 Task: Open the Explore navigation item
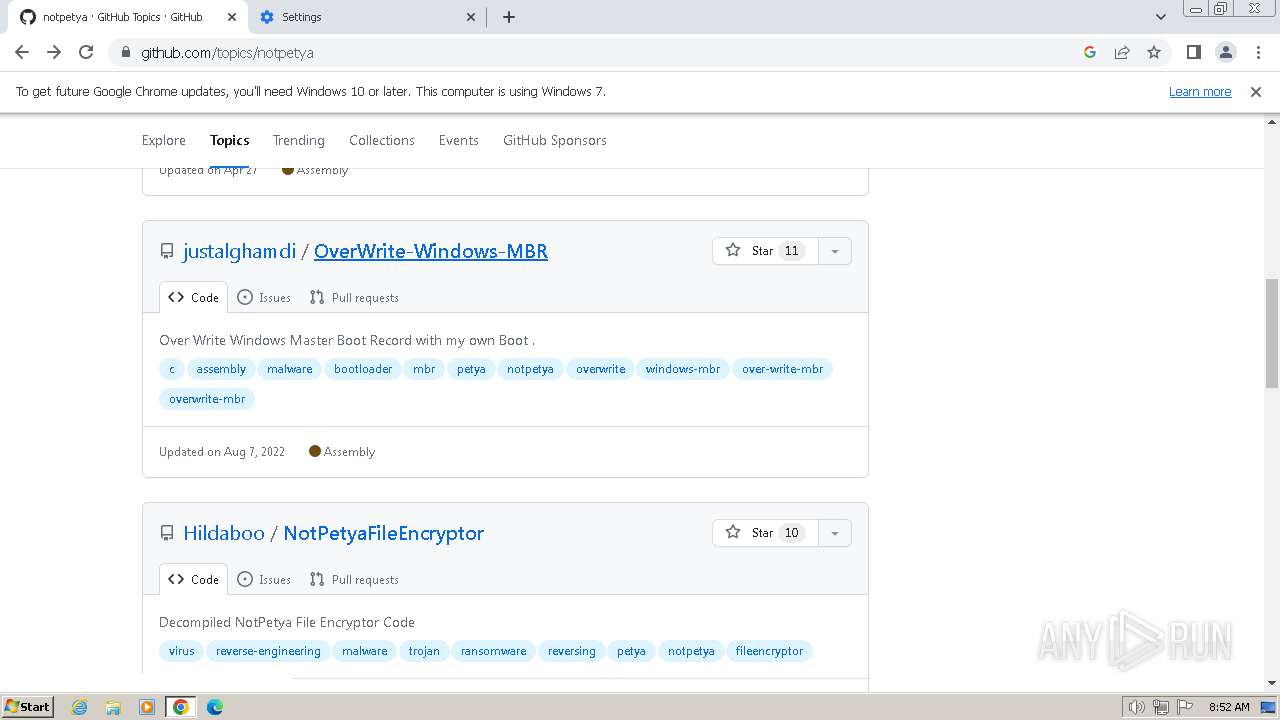point(164,140)
